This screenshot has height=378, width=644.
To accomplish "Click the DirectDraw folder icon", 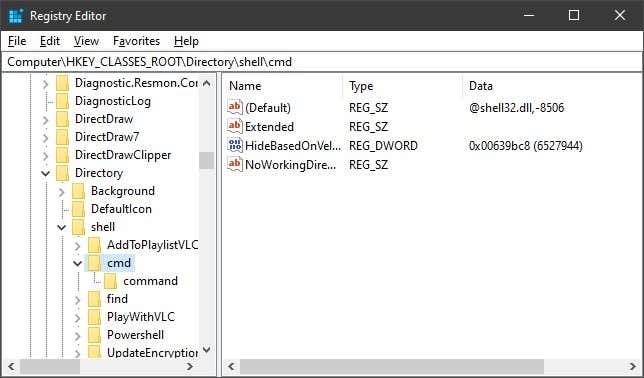I will (62, 119).
